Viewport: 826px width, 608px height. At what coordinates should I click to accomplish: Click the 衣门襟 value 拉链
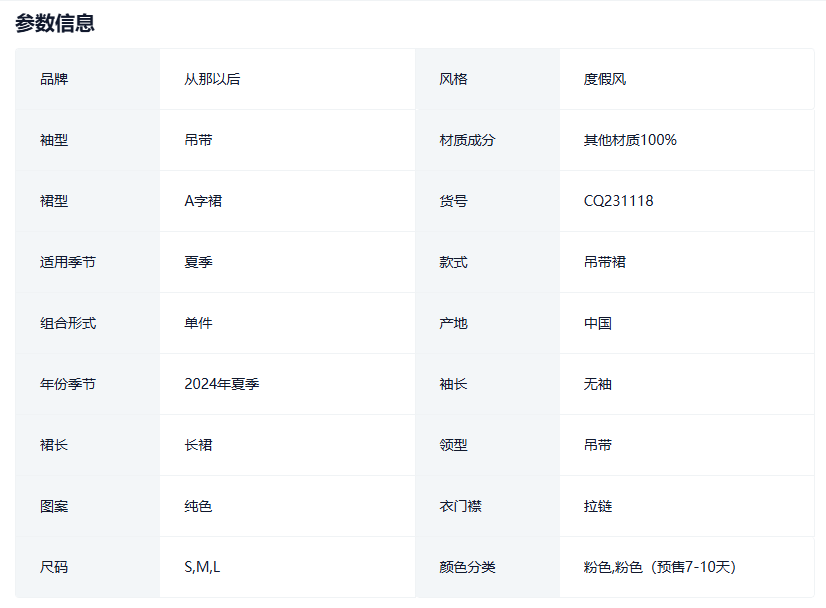point(598,506)
